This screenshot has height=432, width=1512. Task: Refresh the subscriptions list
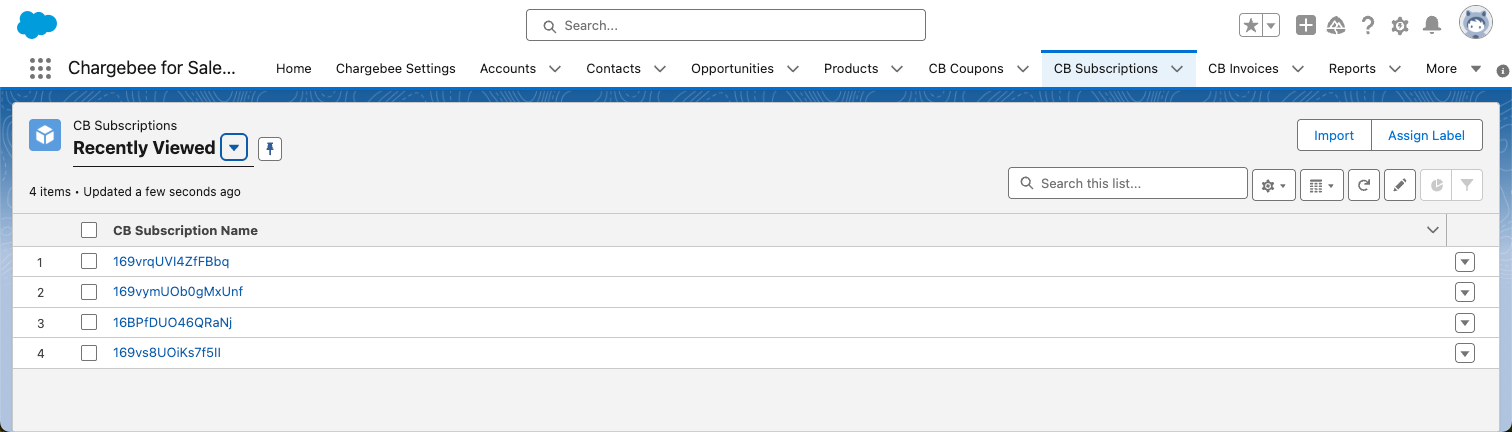pos(1364,184)
